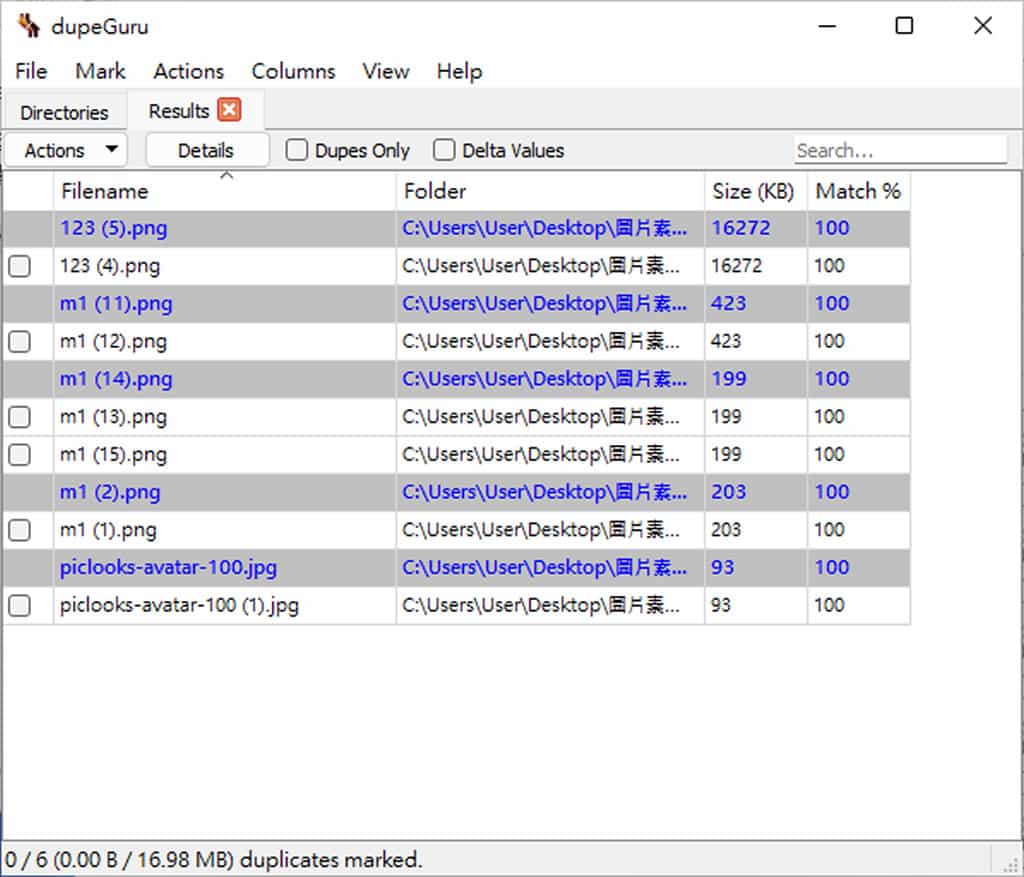1024x877 pixels.
Task: Maximize the dupeGuru window
Action: coord(904,26)
